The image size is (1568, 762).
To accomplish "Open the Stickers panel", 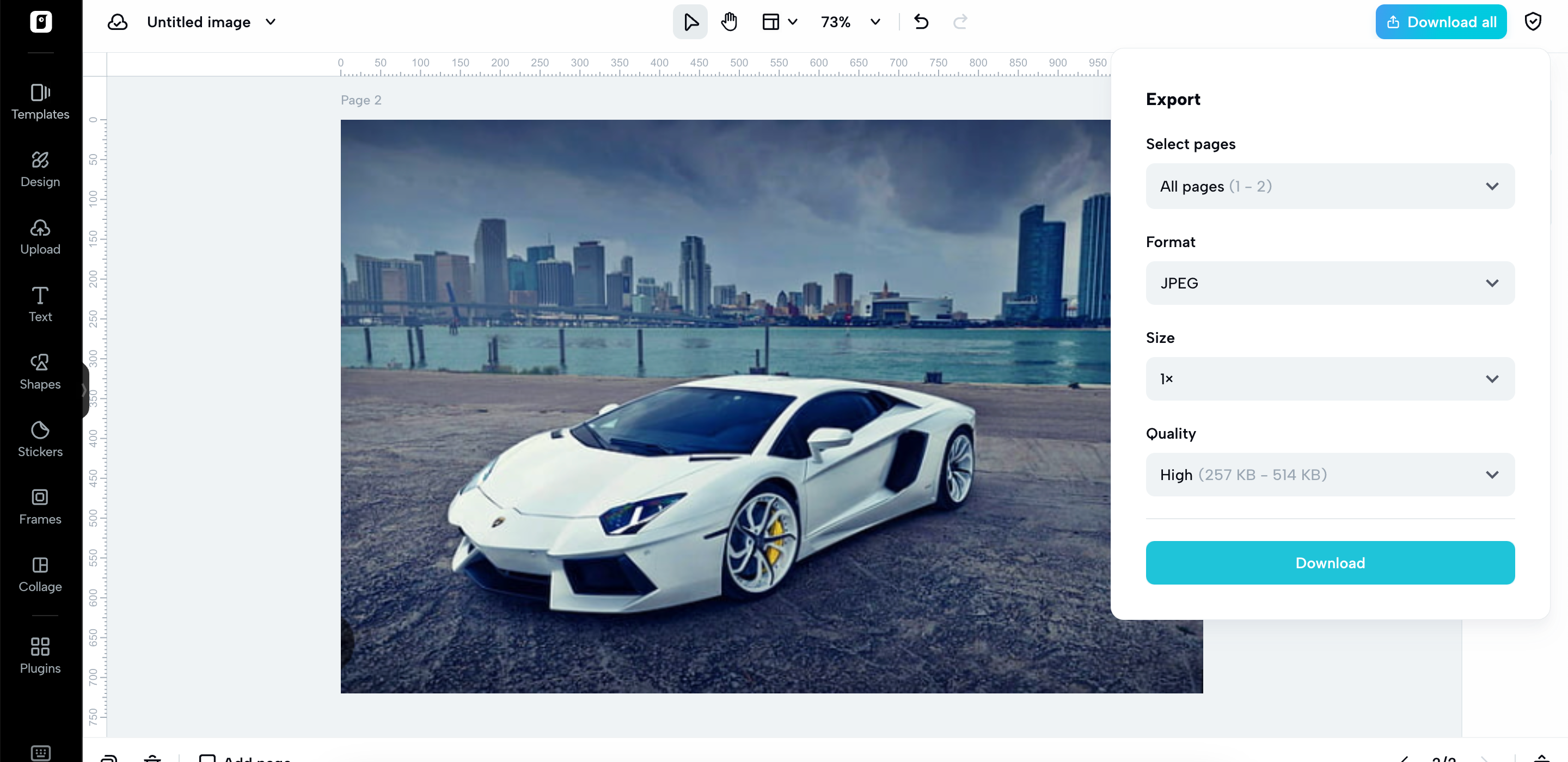I will pos(40,438).
